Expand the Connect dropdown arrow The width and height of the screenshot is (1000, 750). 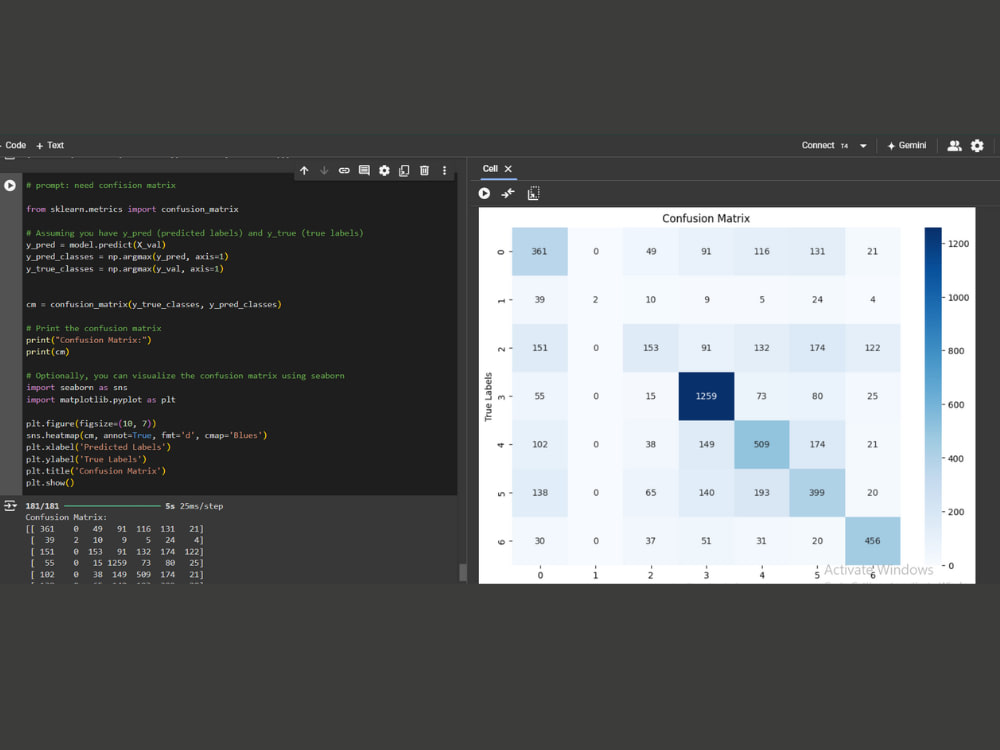[863, 146]
